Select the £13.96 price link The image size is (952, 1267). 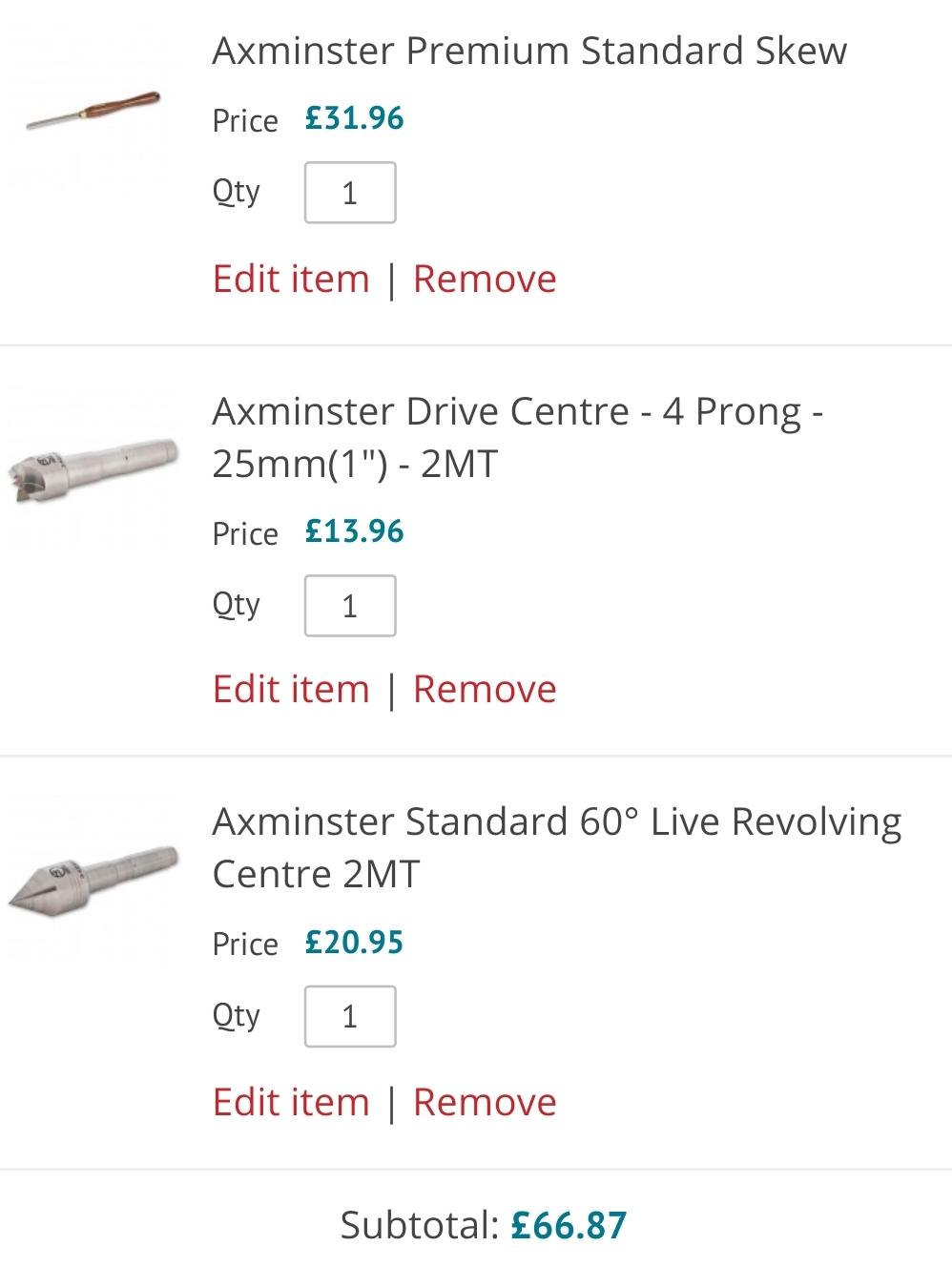click(x=353, y=532)
